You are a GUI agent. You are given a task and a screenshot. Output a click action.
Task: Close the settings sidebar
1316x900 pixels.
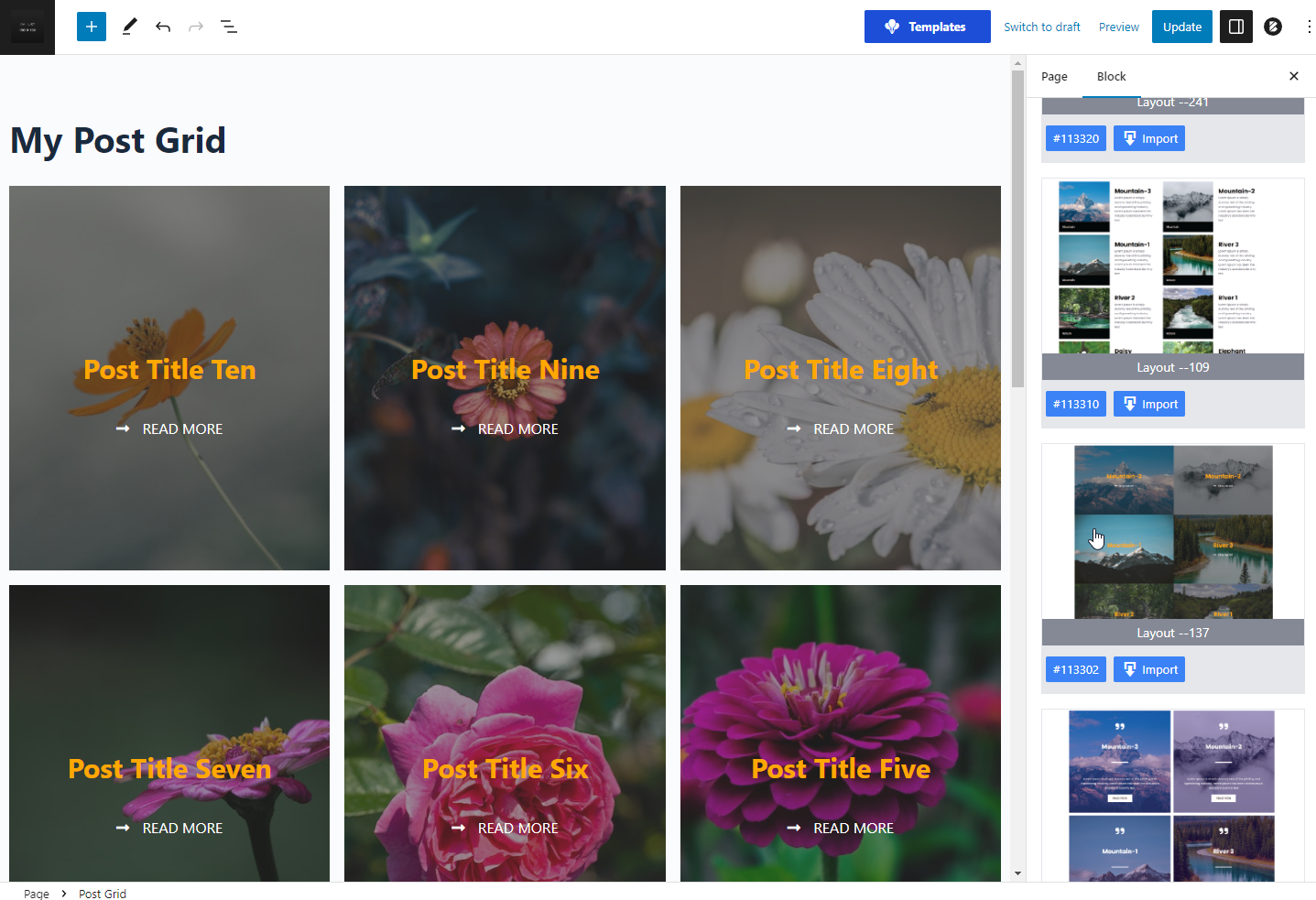tap(1294, 76)
